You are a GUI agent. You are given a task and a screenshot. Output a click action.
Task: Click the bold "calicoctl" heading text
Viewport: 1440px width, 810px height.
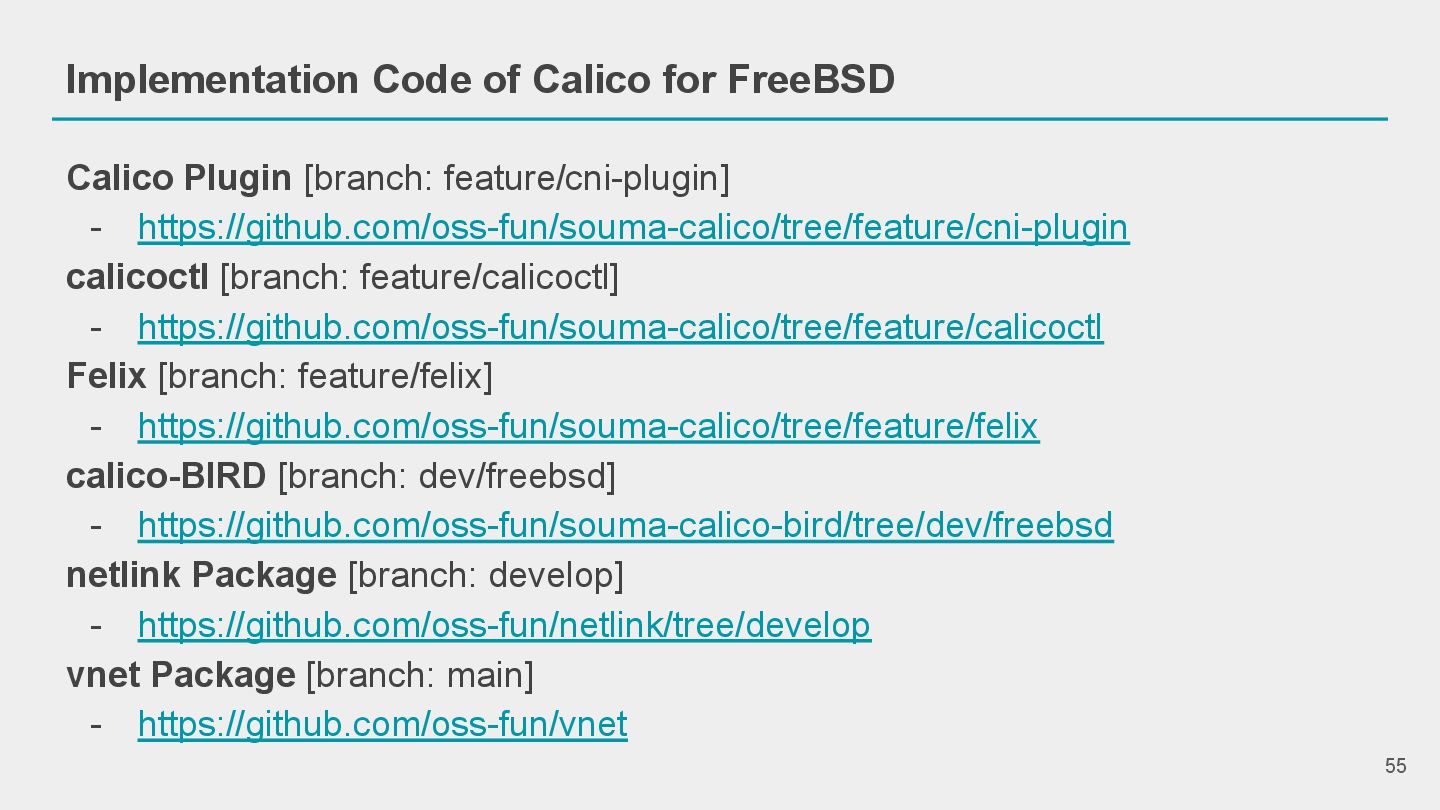(x=137, y=278)
